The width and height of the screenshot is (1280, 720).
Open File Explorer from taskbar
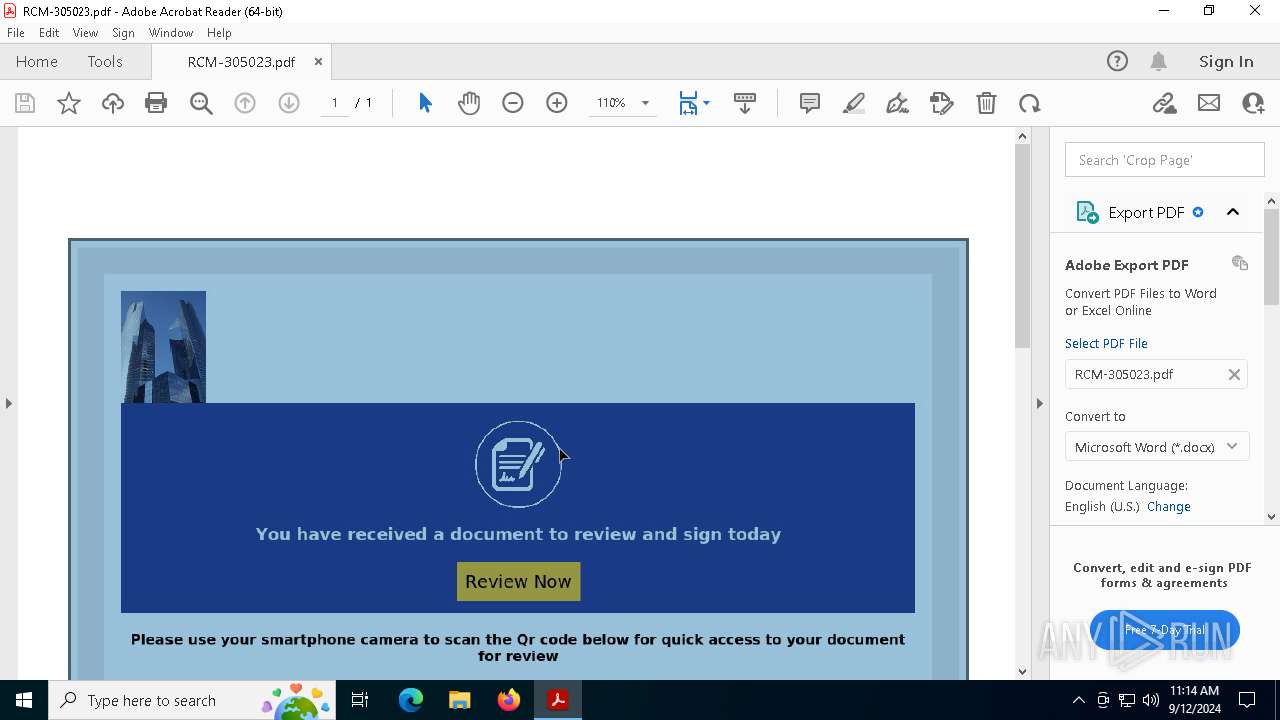coord(460,700)
